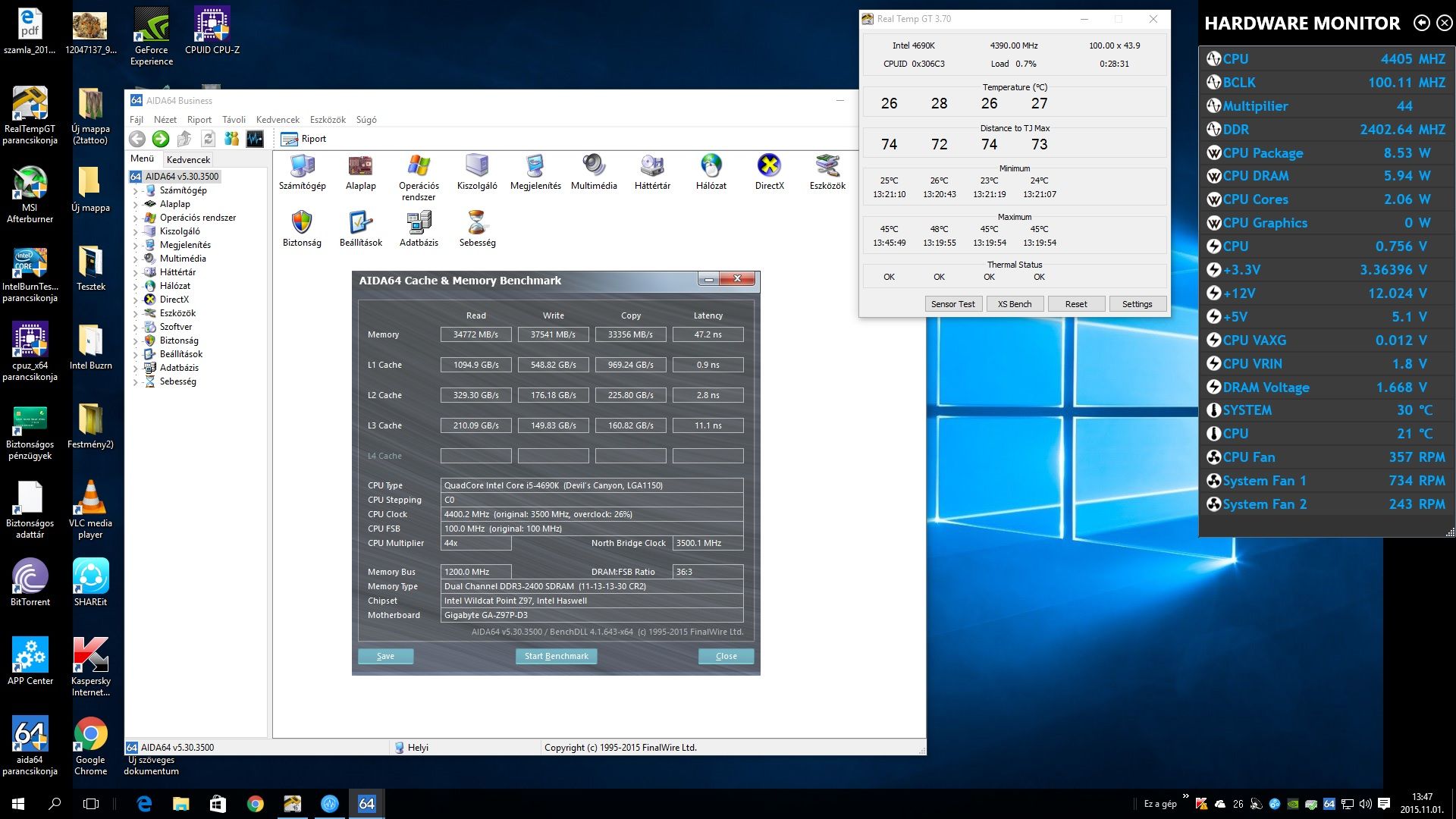
Task: Open the Action Center notification icon
Action: (1384, 804)
